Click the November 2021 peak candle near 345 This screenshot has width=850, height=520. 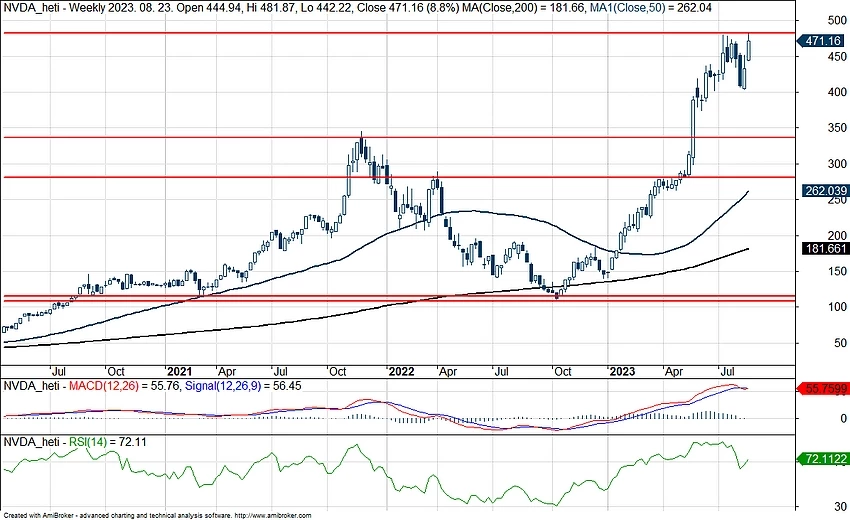pyautogui.click(x=361, y=145)
